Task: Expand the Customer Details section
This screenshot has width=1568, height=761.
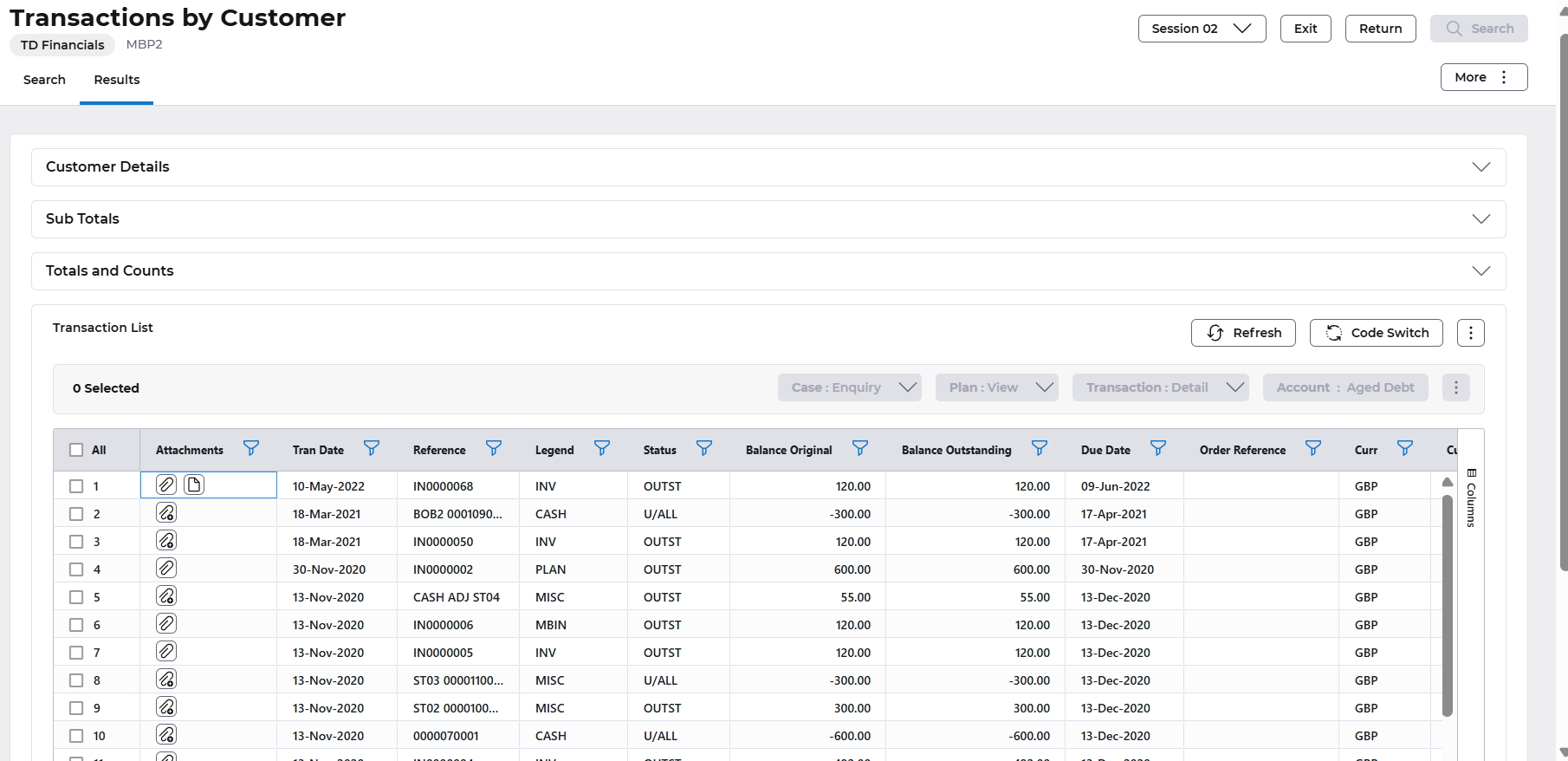Action: 1481,167
